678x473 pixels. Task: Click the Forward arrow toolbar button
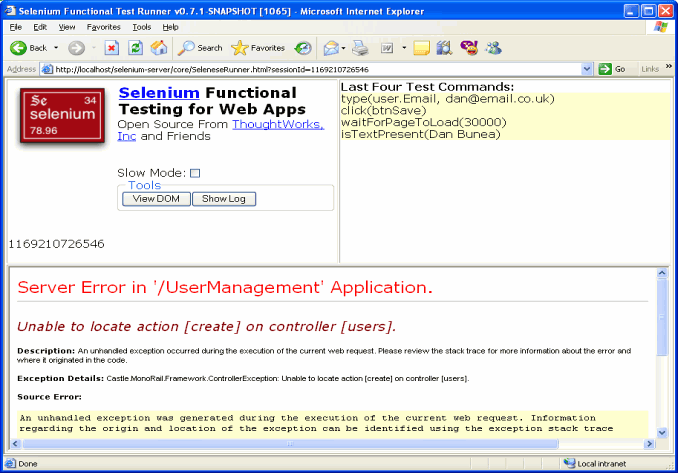click(x=76, y=48)
